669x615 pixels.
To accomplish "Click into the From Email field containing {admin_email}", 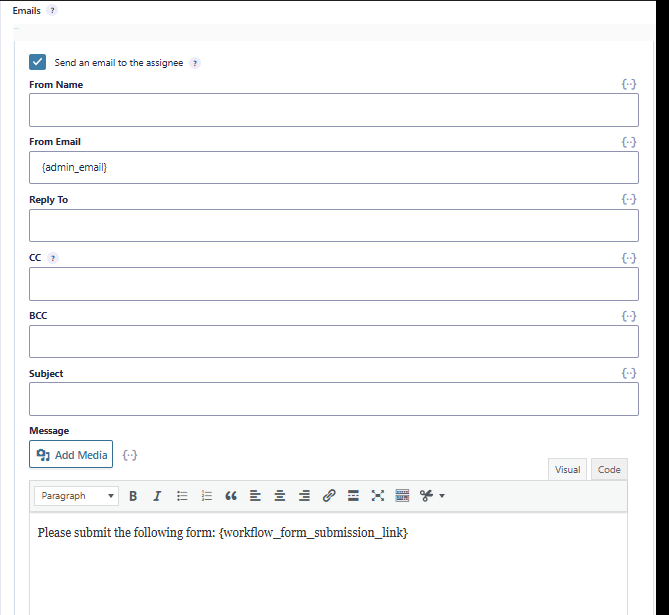I will tap(334, 167).
